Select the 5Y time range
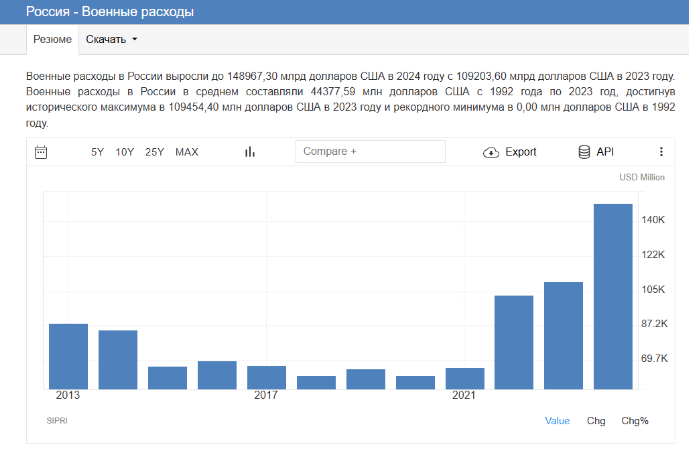689x454 pixels. click(97, 152)
